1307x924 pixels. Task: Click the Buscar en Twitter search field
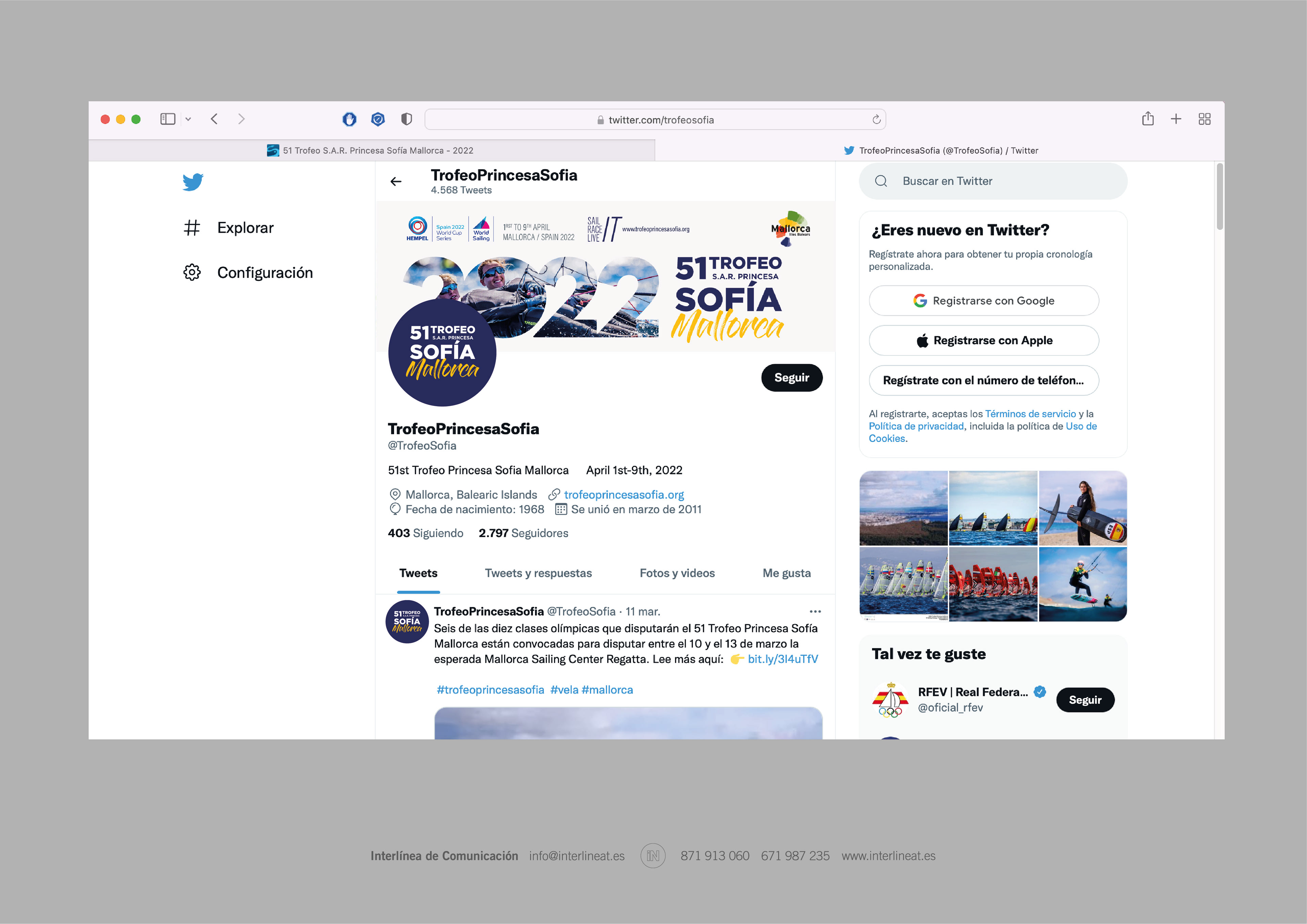pyautogui.click(x=993, y=181)
